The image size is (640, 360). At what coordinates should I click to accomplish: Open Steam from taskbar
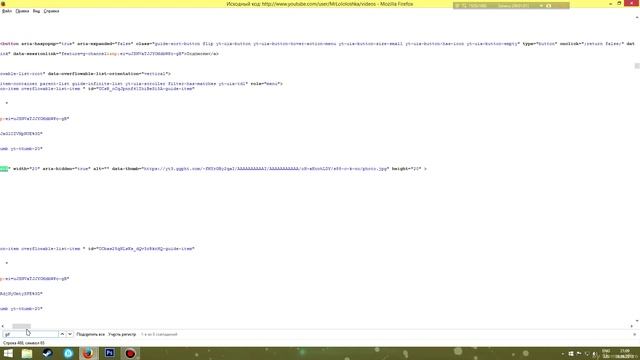tap(47, 353)
